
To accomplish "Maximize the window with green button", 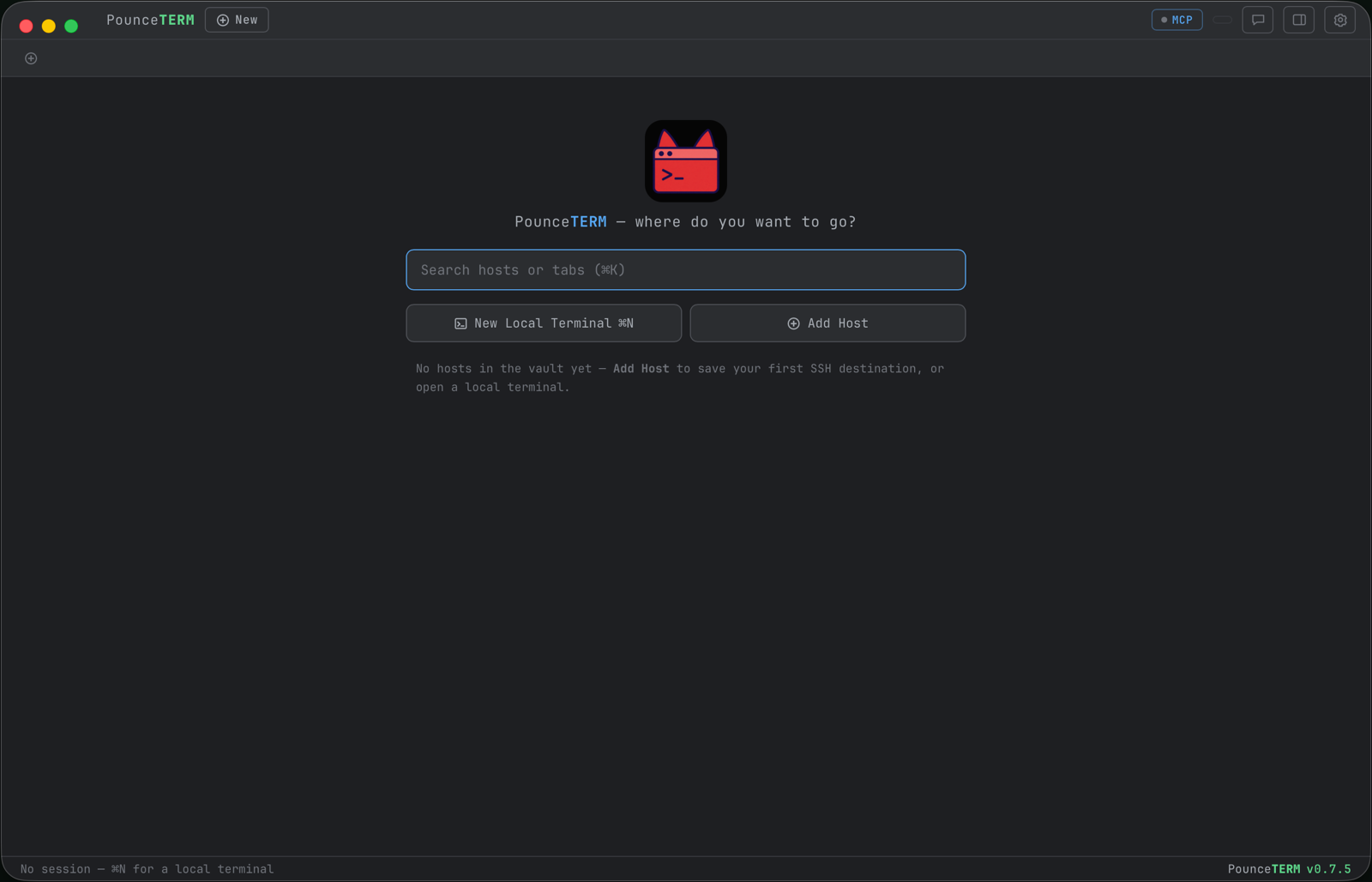I will click(x=71, y=26).
